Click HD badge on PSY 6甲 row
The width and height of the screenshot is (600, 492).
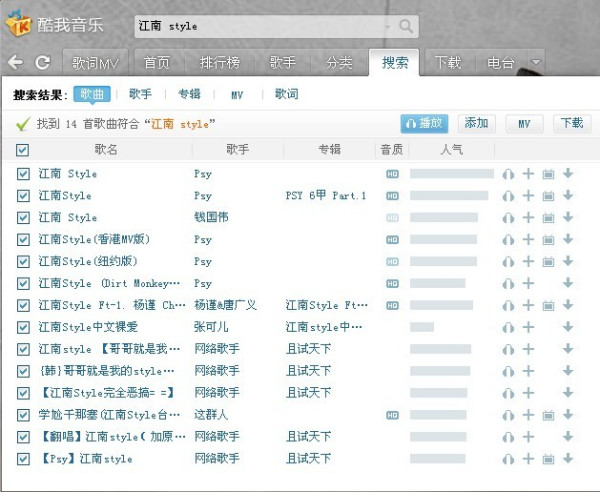tap(392, 196)
